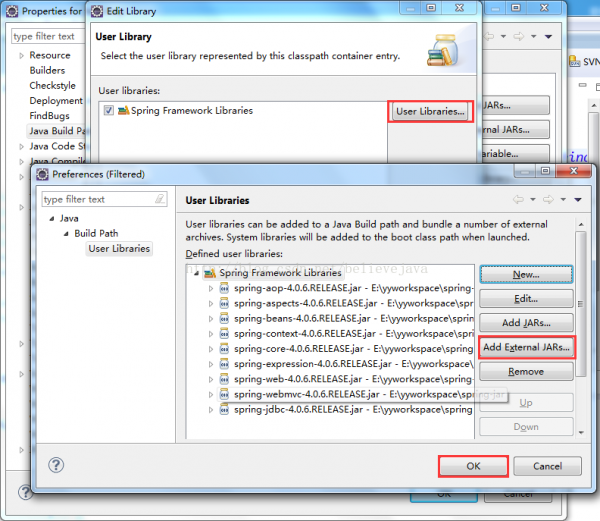Click the User Libraries page vertical scrollbar
The image size is (600, 521).
(x=581, y=304)
